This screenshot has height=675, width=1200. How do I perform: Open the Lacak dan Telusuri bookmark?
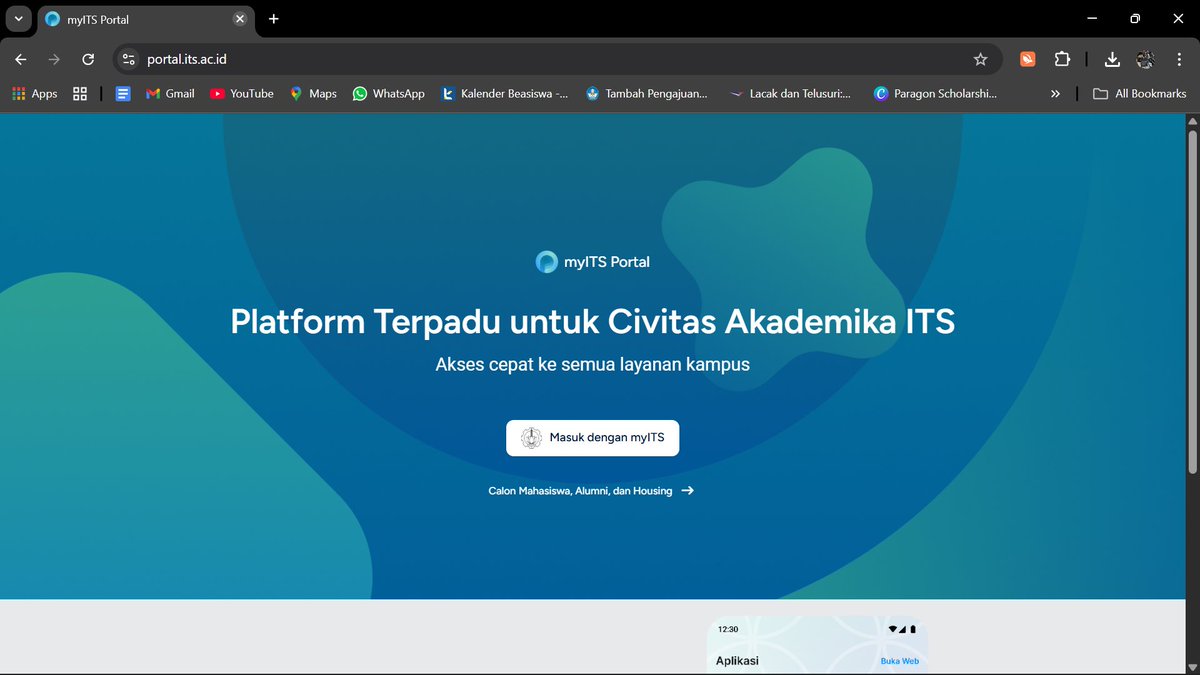click(791, 93)
